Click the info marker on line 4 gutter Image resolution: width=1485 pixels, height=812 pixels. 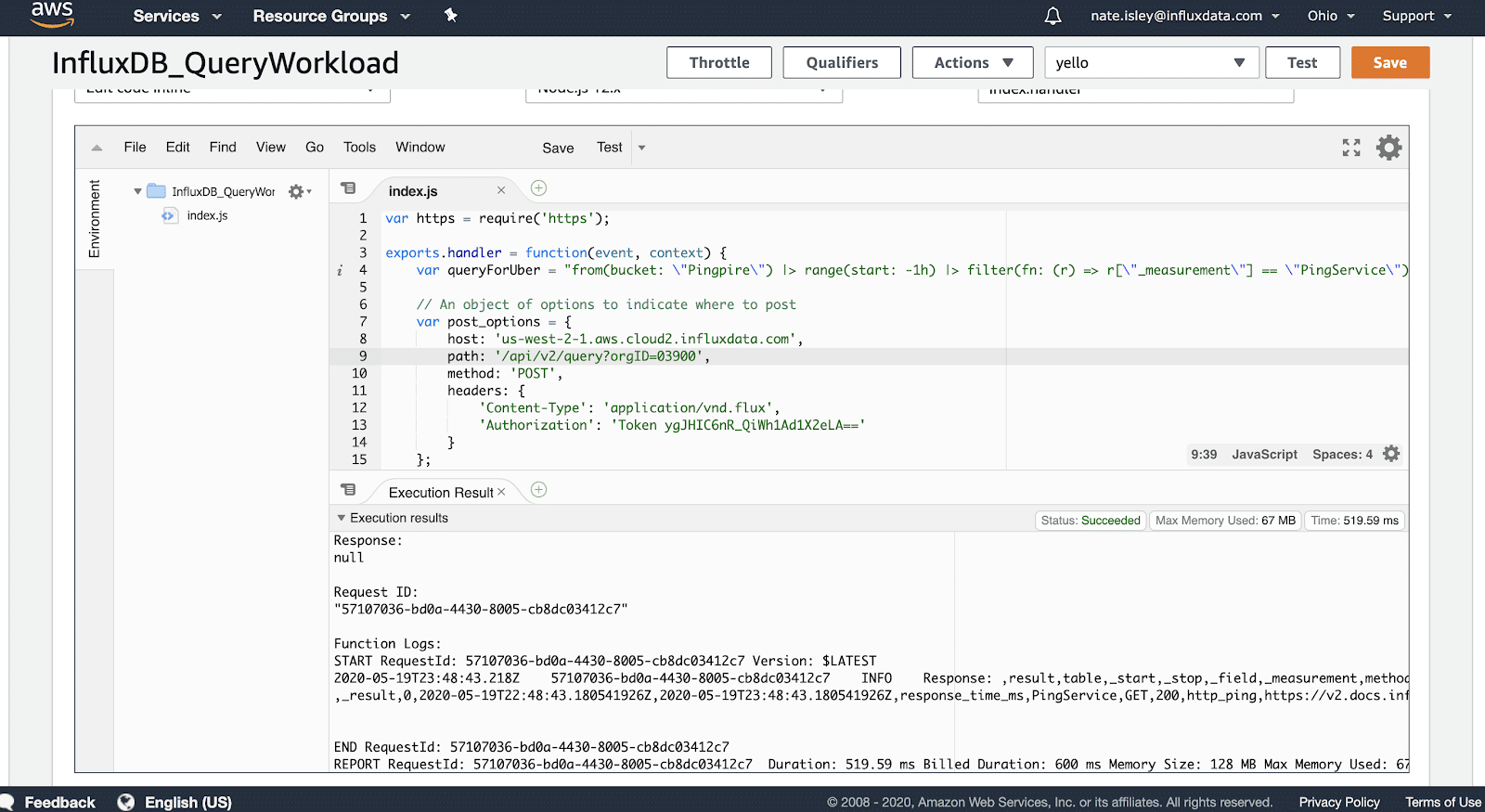[x=340, y=271]
